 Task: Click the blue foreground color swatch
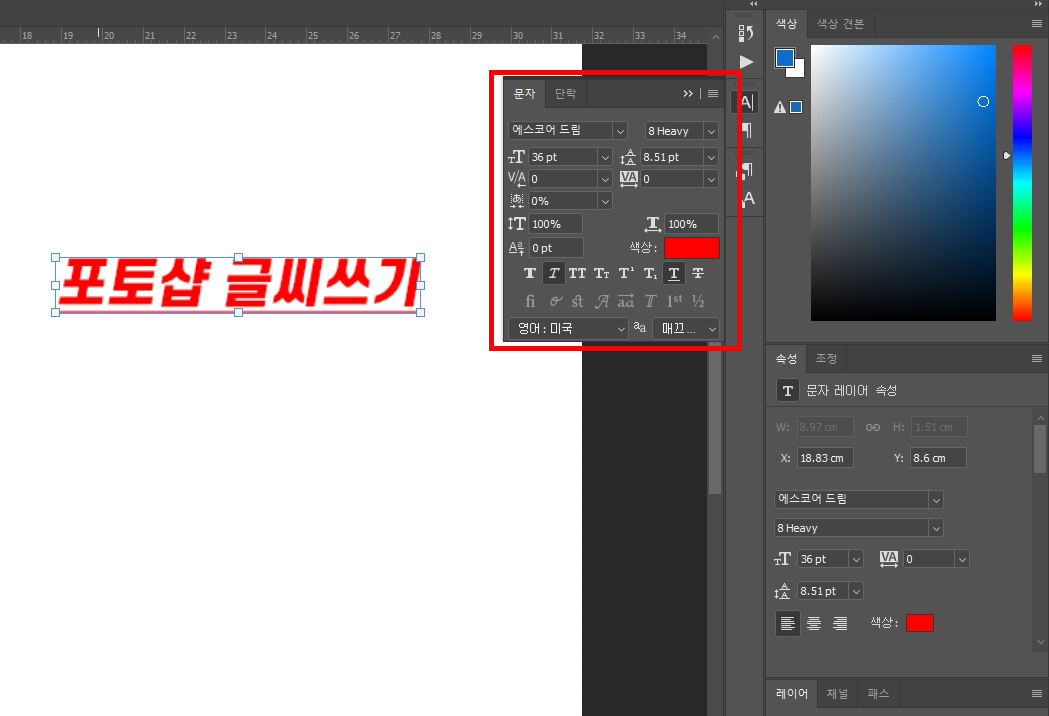[x=784, y=58]
